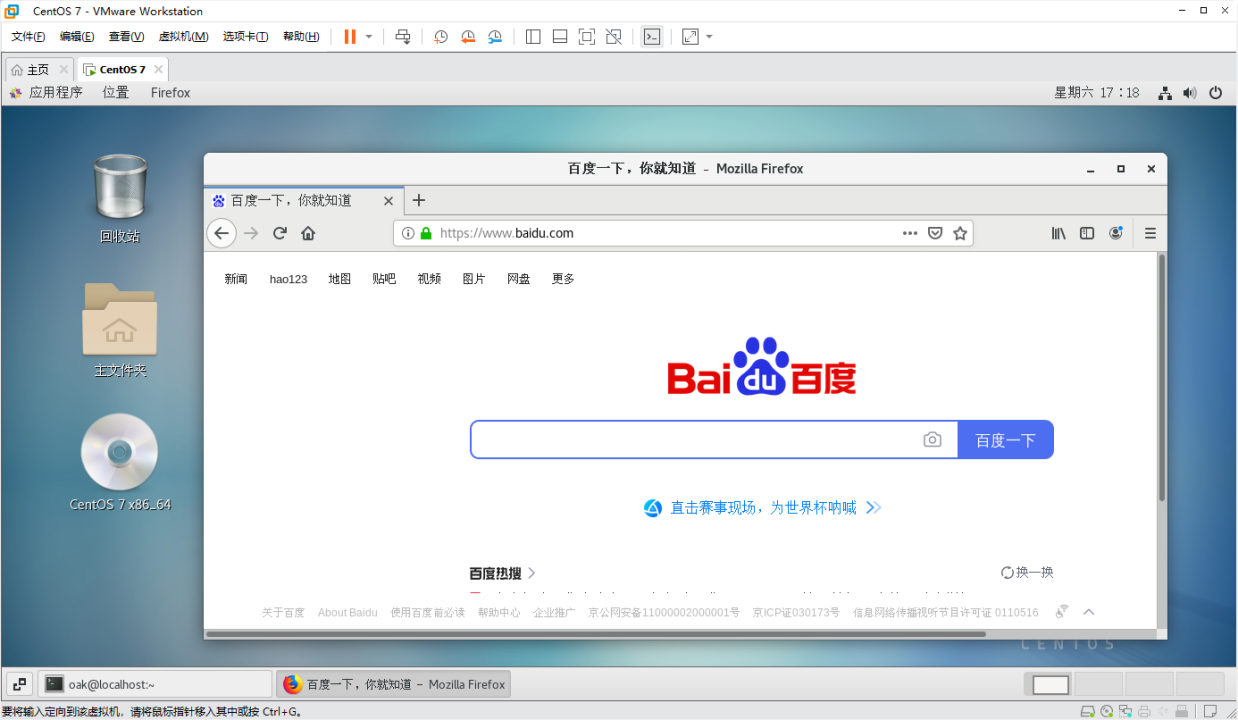
Task: Open the Firefox hamburger menu
Action: tap(1150, 233)
